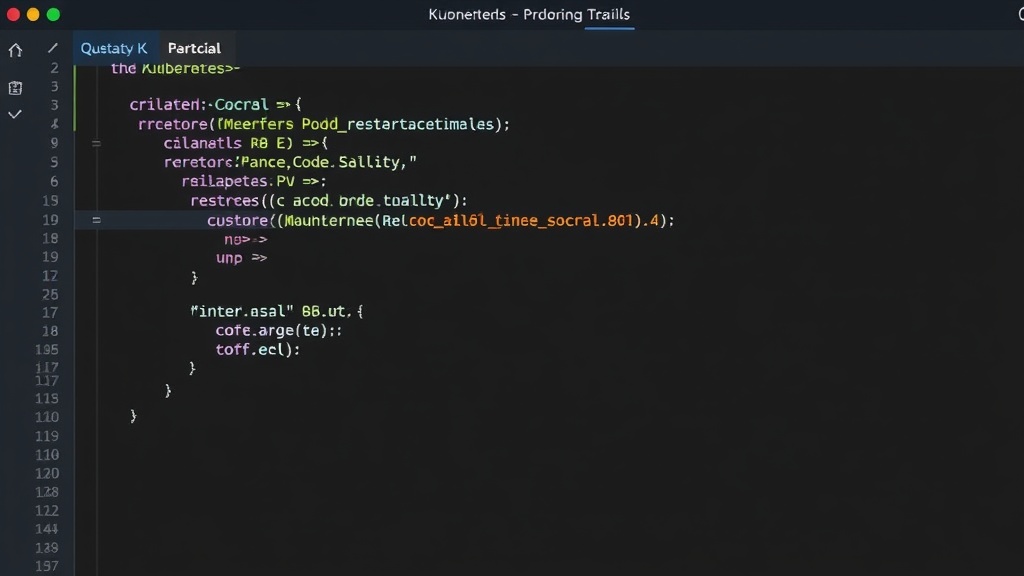This screenshot has width=1024, height=576.
Task: Click the window title Kuonerterds - Prdoring Traills
Action: pos(529,14)
